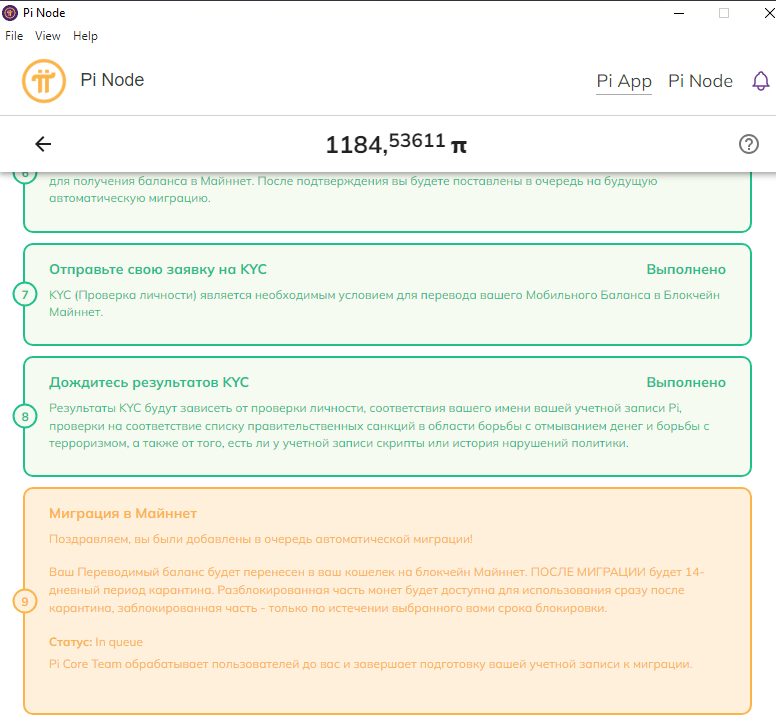Minimize the Pi Node window
This screenshot has width=776, height=721.
679,13
